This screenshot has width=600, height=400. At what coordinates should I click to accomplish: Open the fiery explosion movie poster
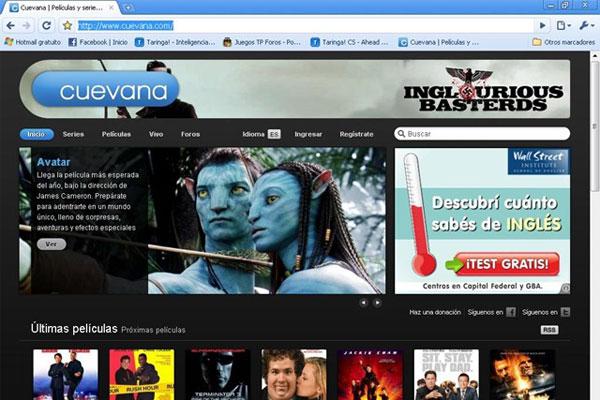522,374
